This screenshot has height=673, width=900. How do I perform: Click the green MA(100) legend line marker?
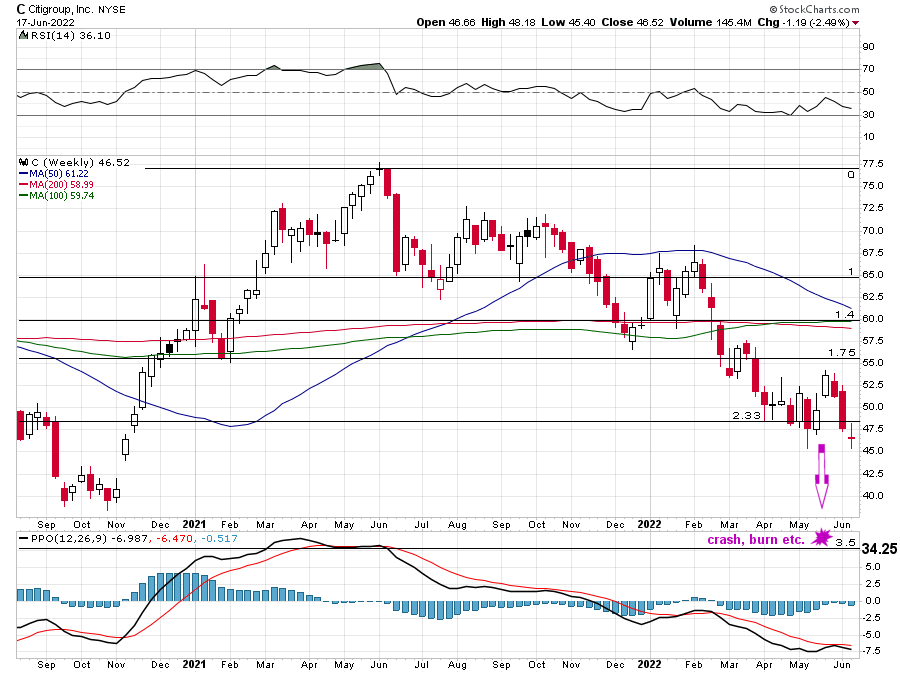24,195
